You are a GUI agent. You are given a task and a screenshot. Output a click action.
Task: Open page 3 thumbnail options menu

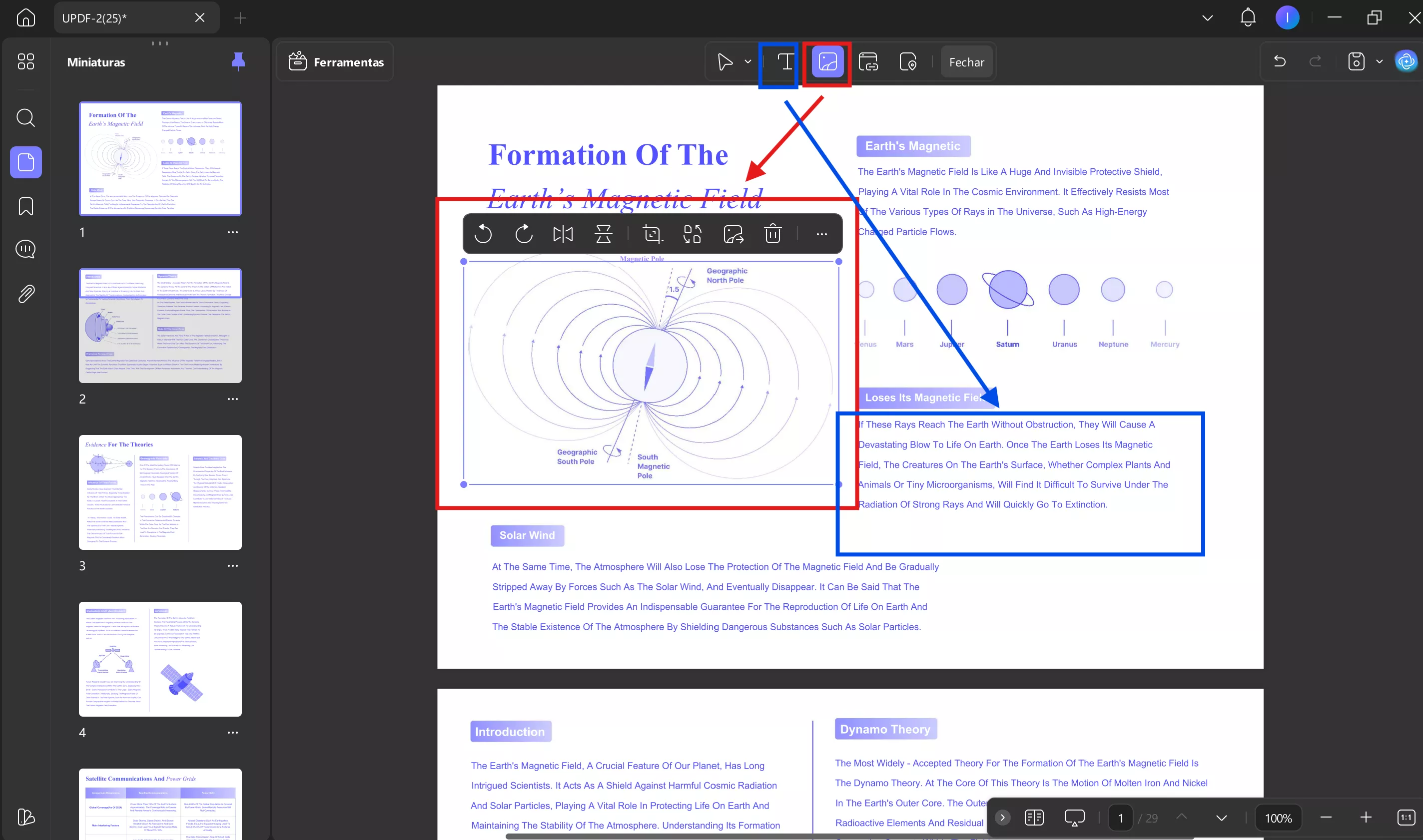[x=233, y=565]
